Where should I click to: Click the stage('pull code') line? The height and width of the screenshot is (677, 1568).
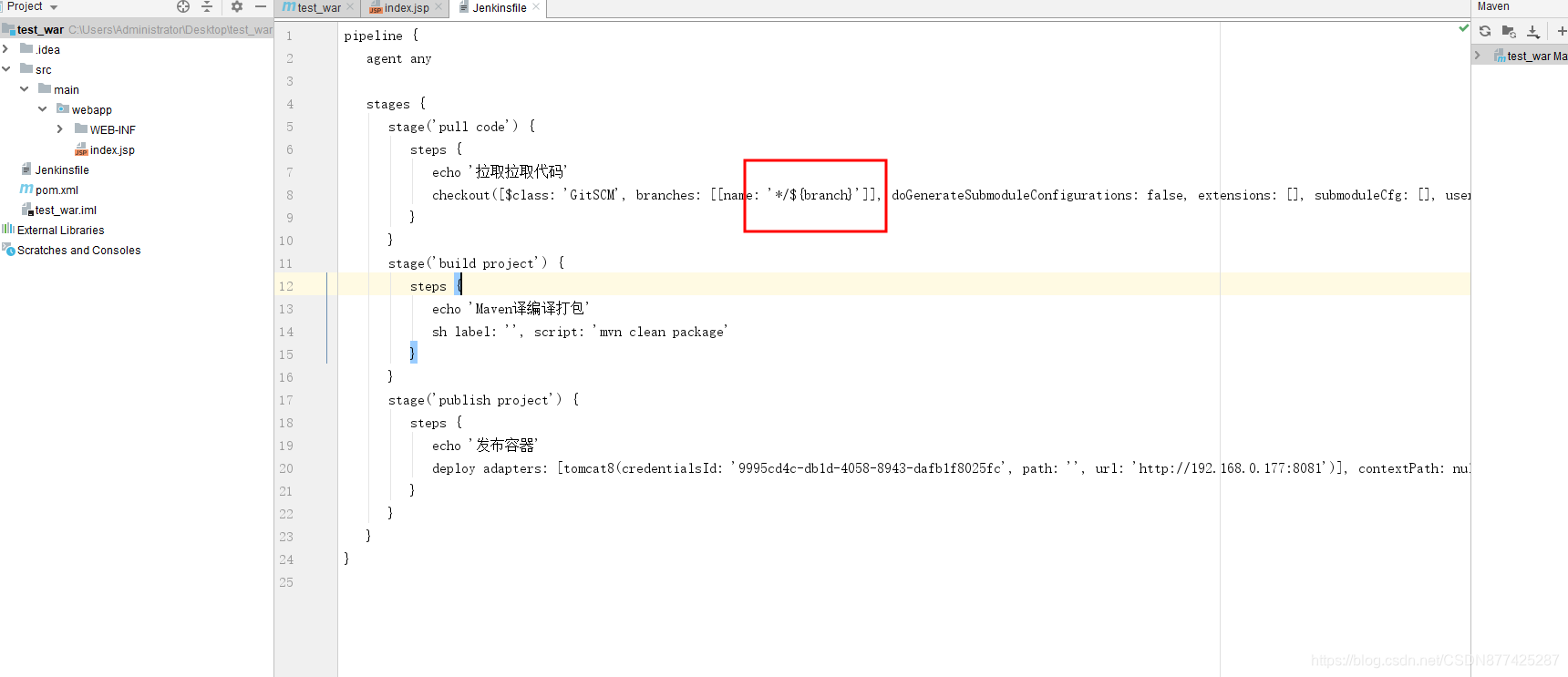(x=461, y=127)
